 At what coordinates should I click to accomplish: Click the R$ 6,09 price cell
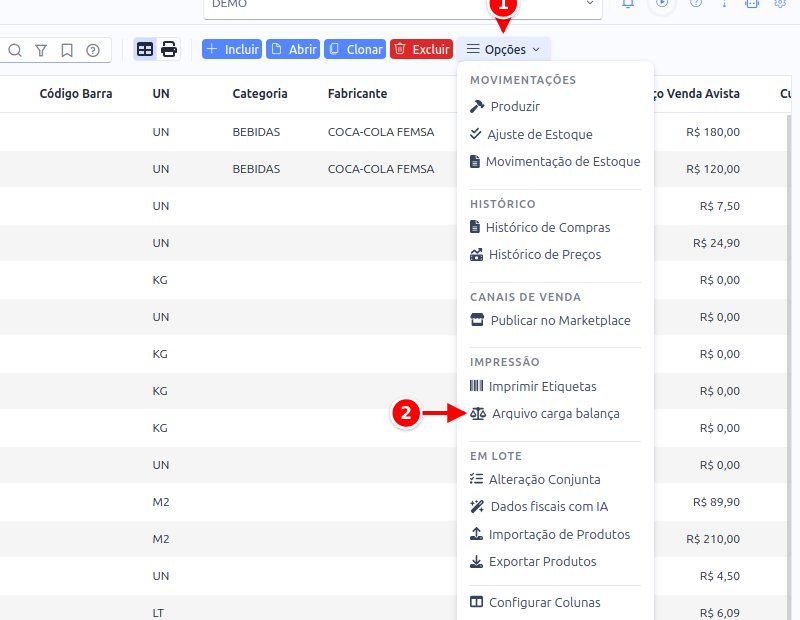click(x=719, y=613)
